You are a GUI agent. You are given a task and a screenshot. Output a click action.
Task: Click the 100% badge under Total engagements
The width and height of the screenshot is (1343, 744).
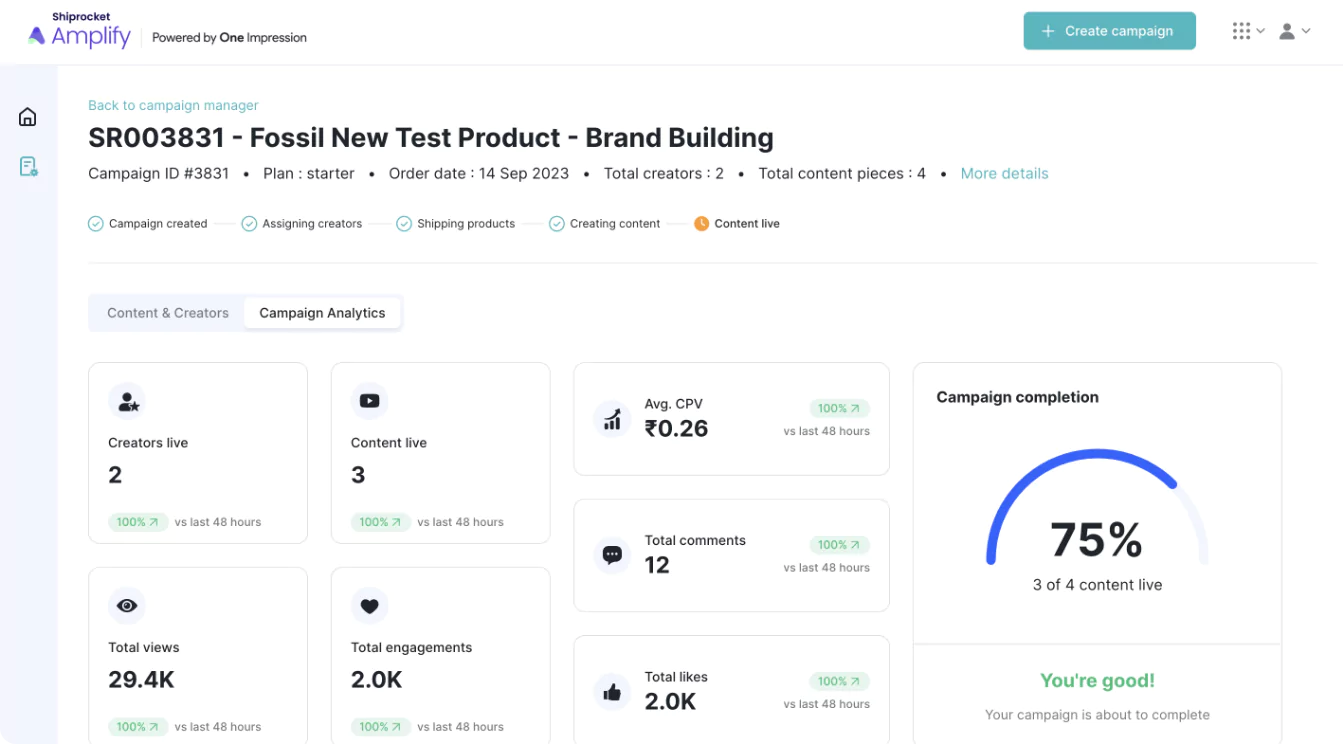point(380,727)
